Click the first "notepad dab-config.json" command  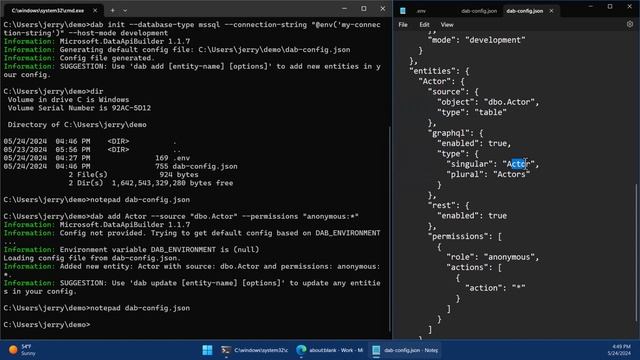[97, 200]
